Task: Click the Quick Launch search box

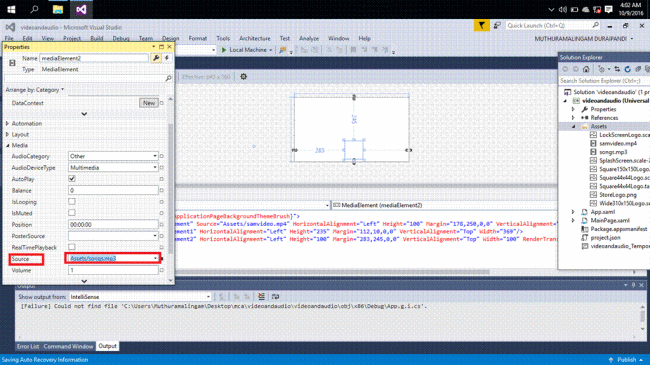Action: pos(553,26)
